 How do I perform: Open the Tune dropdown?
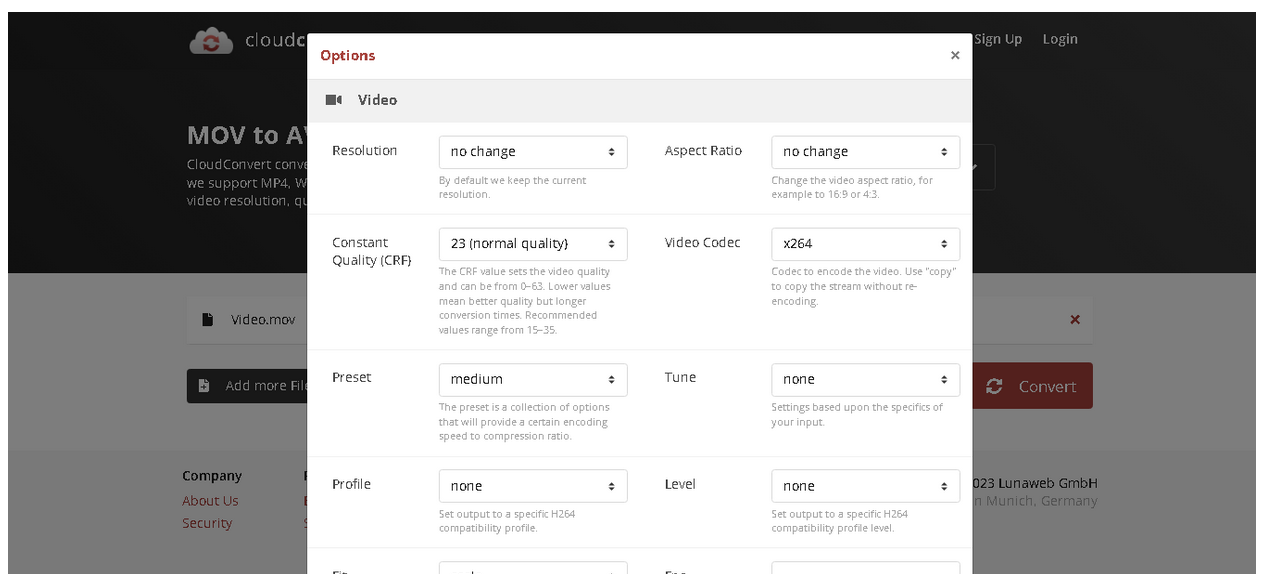pyautogui.click(x=865, y=380)
